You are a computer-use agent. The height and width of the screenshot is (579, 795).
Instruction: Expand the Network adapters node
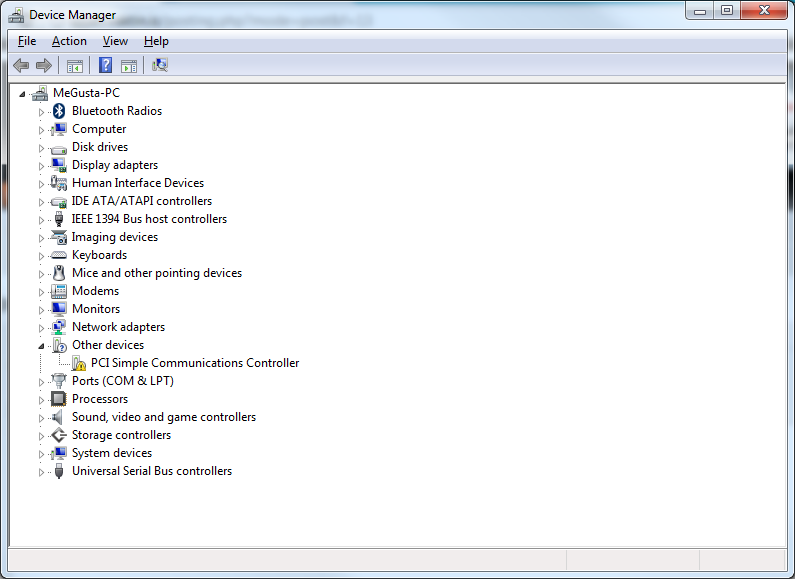(x=42, y=327)
